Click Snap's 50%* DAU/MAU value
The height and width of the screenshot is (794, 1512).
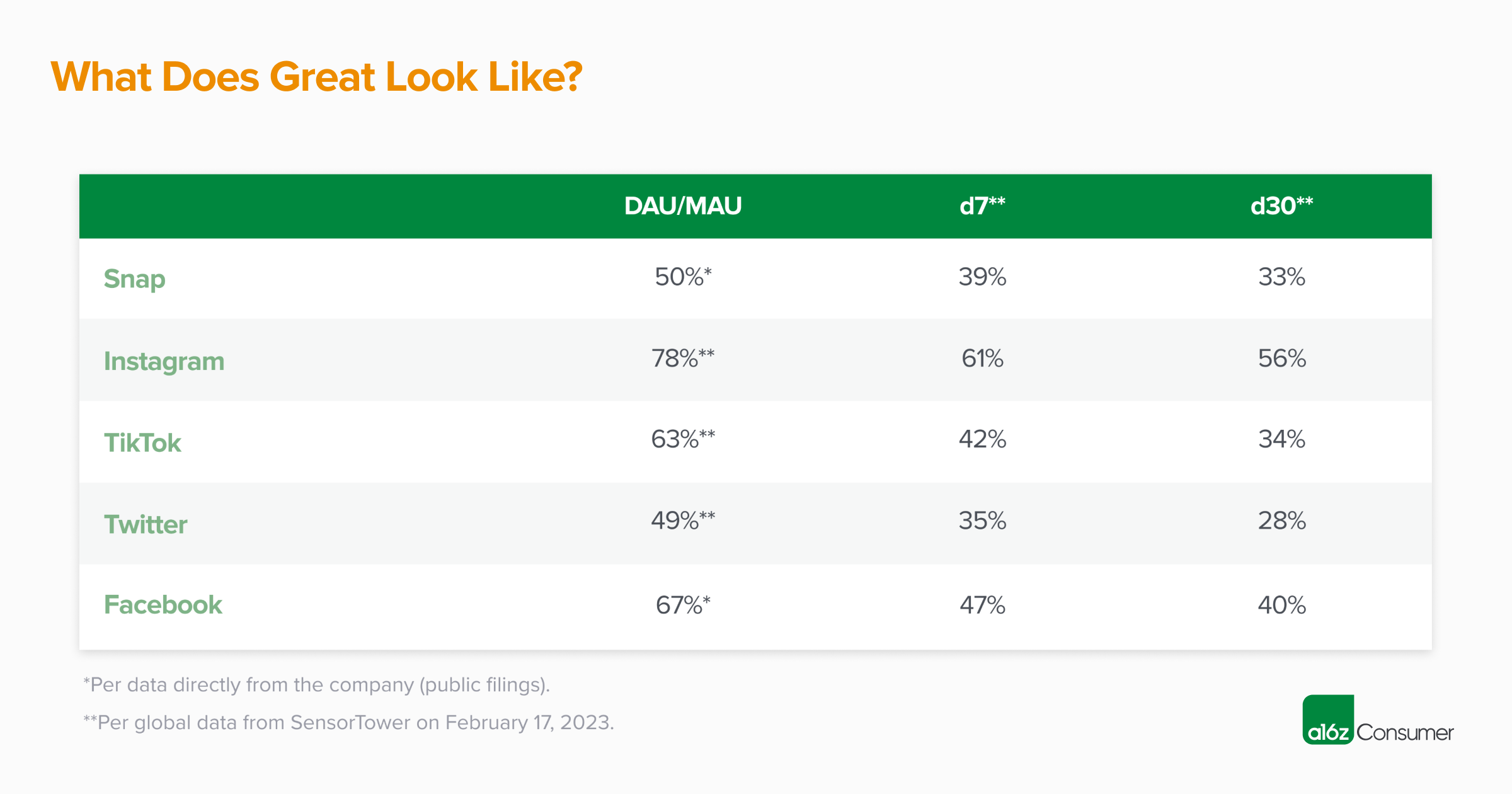click(x=683, y=277)
